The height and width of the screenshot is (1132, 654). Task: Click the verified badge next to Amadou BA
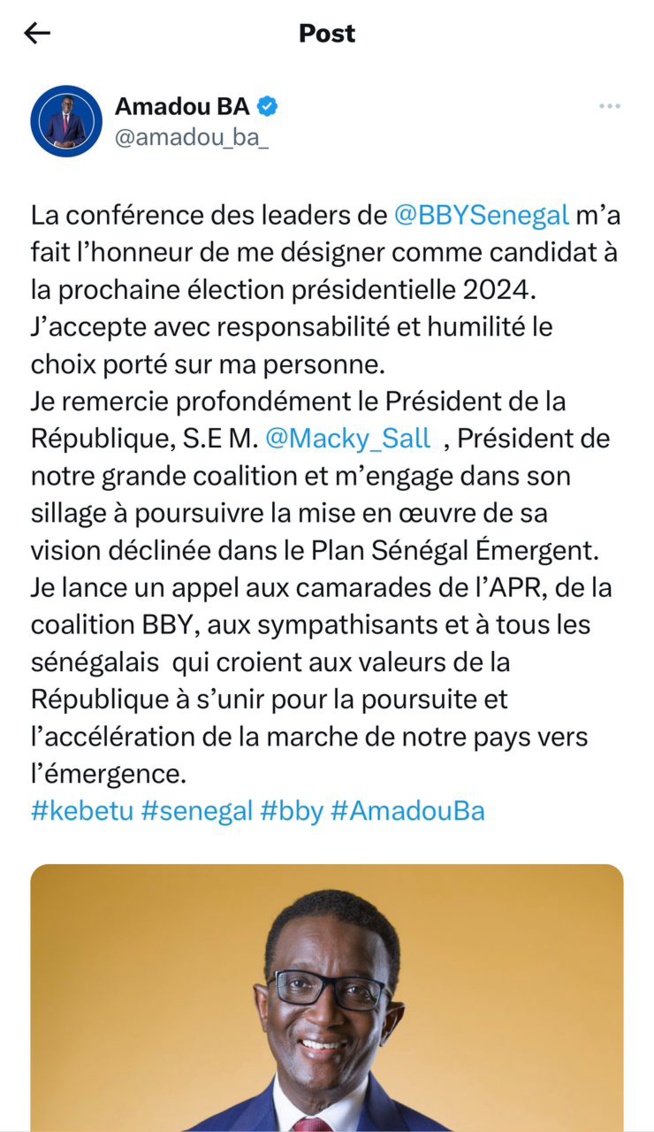[x=266, y=105]
